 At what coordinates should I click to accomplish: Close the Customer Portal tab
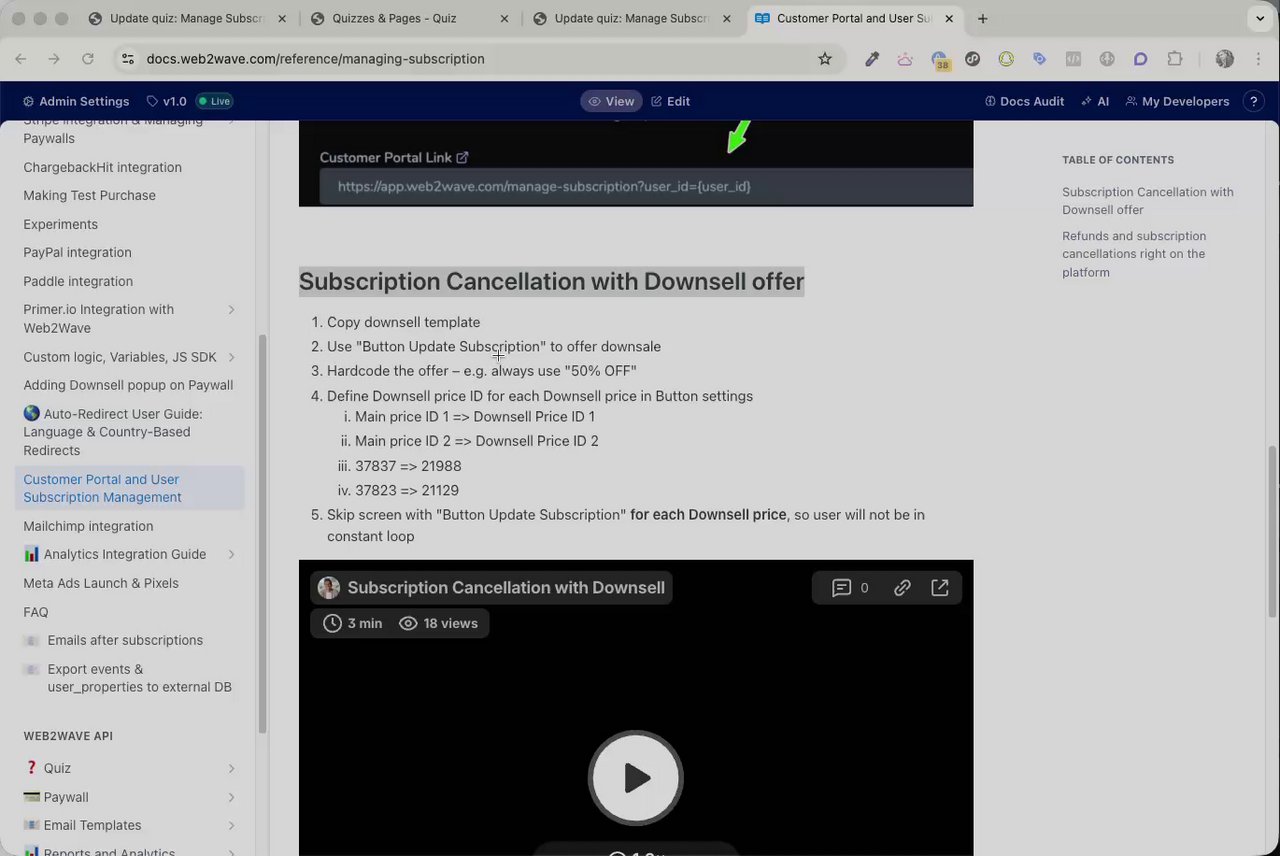tap(949, 18)
